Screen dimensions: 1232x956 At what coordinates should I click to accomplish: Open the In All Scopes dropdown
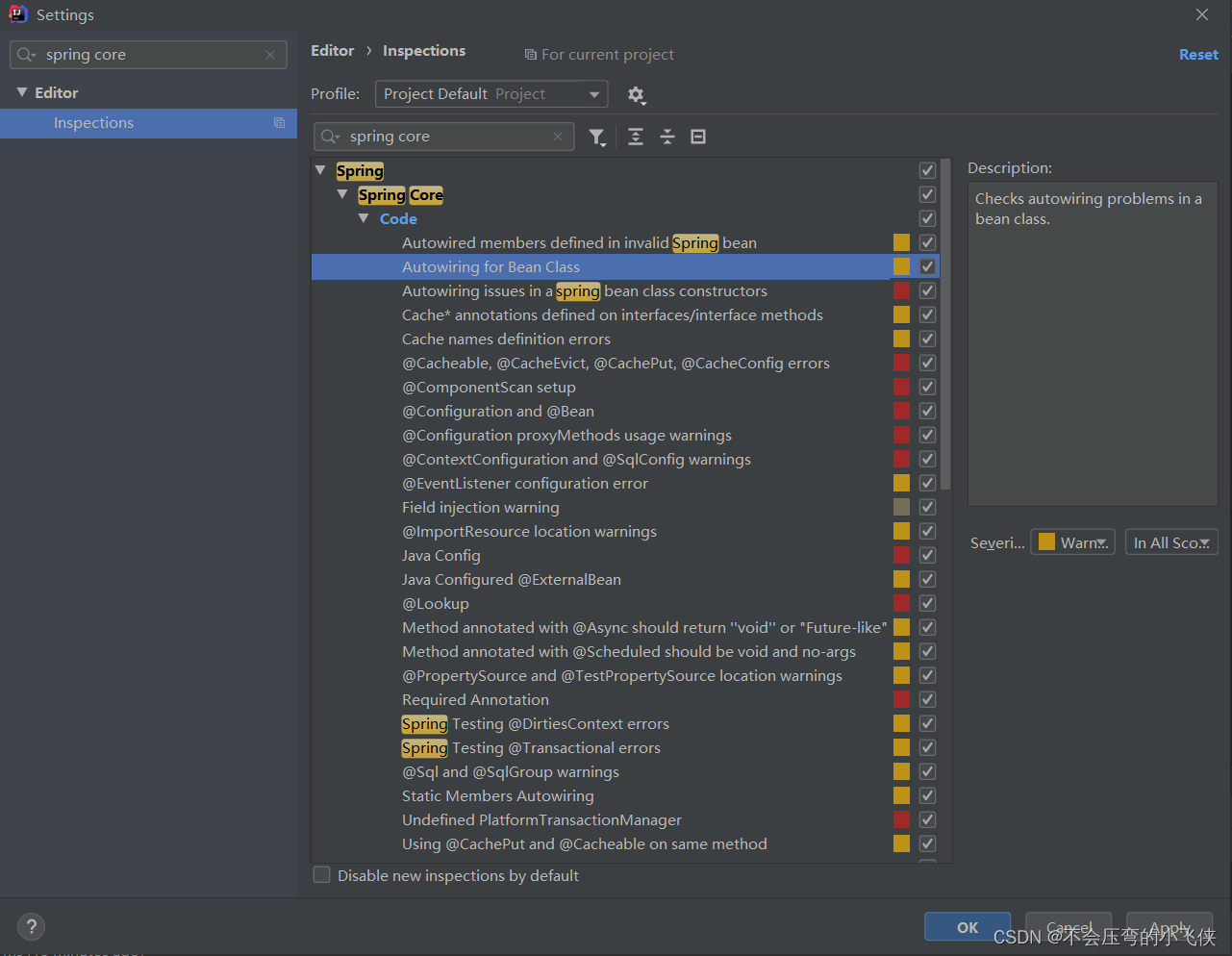coord(1171,542)
